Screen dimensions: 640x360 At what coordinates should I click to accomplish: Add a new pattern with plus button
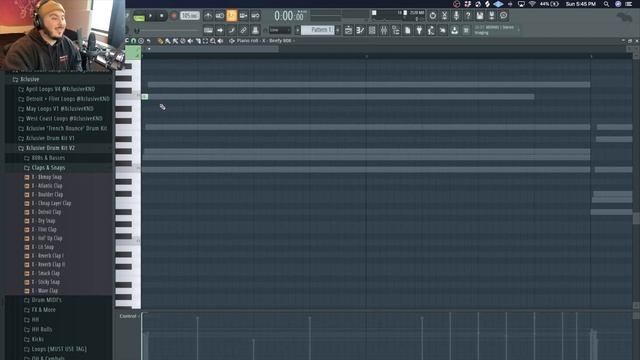[338, 30]
